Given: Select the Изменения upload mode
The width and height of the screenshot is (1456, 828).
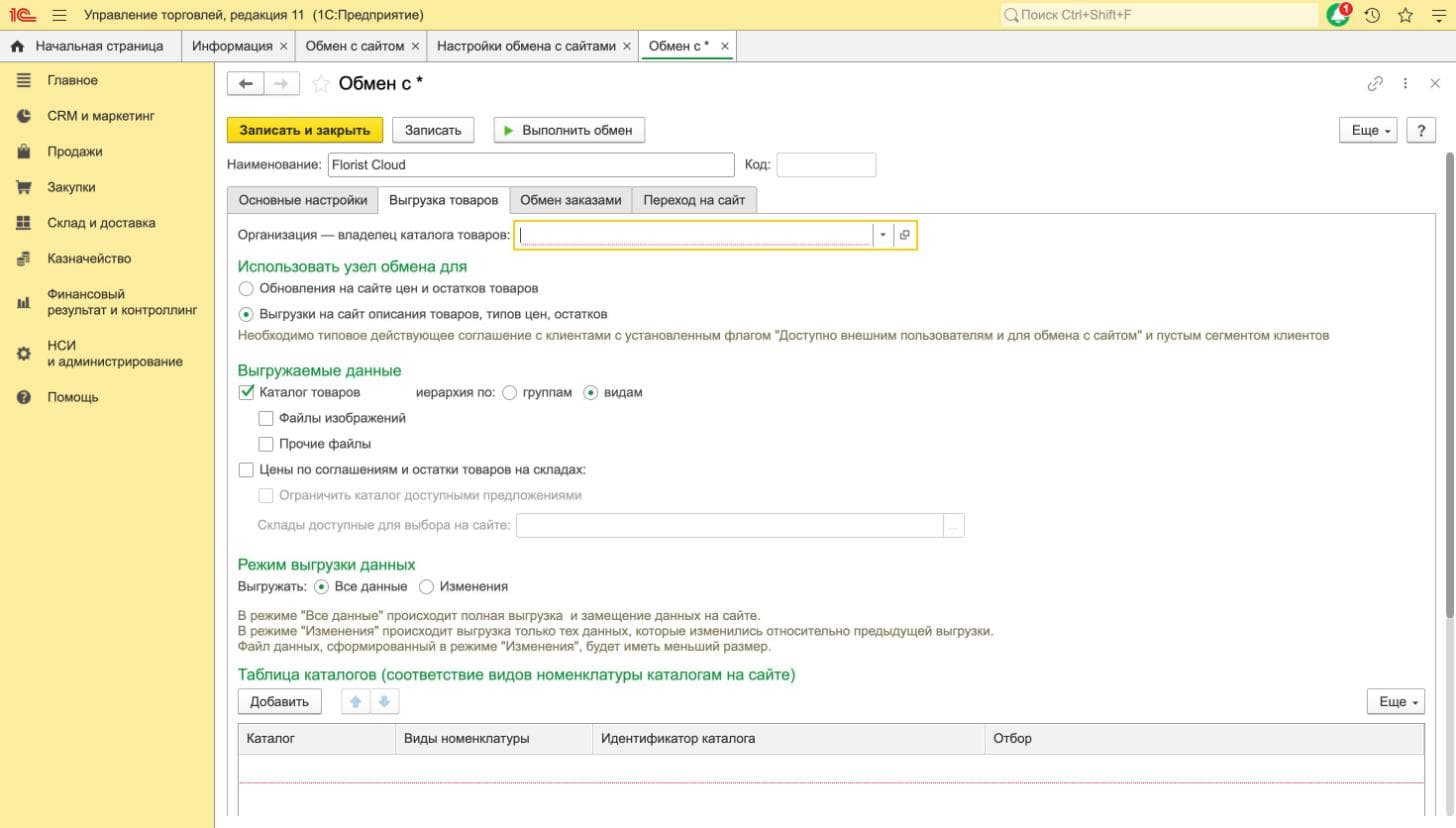Looking at the screenshot, I should (426, 587).
